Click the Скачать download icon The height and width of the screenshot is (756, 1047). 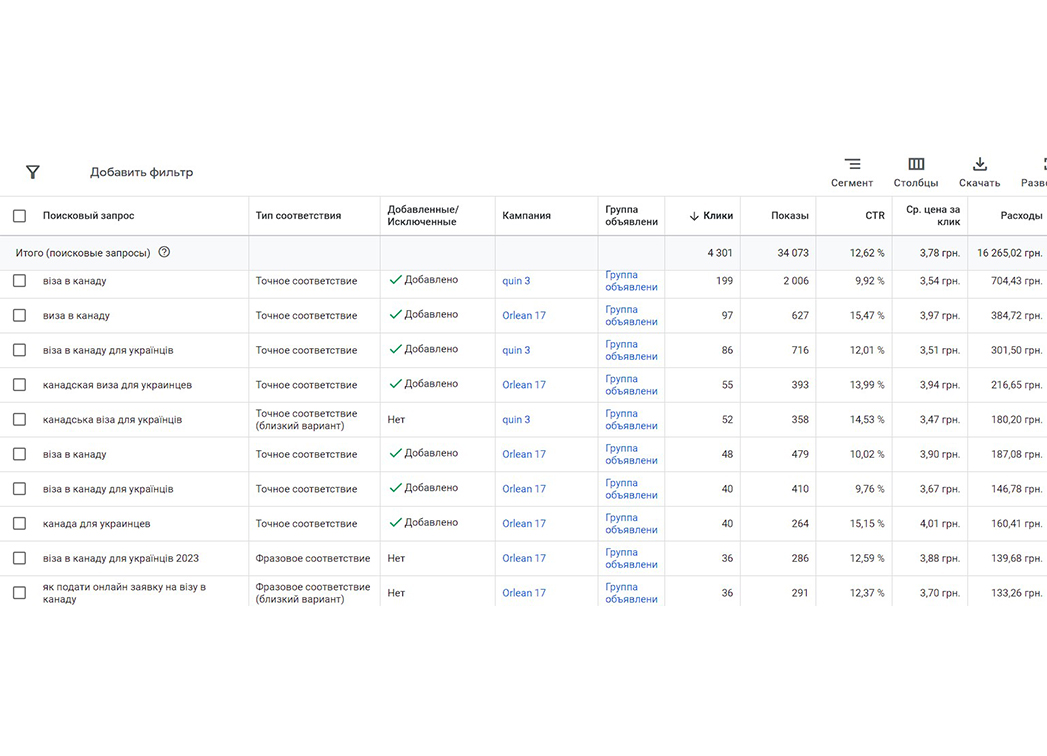pyautogui.click(x=980, y=164)
